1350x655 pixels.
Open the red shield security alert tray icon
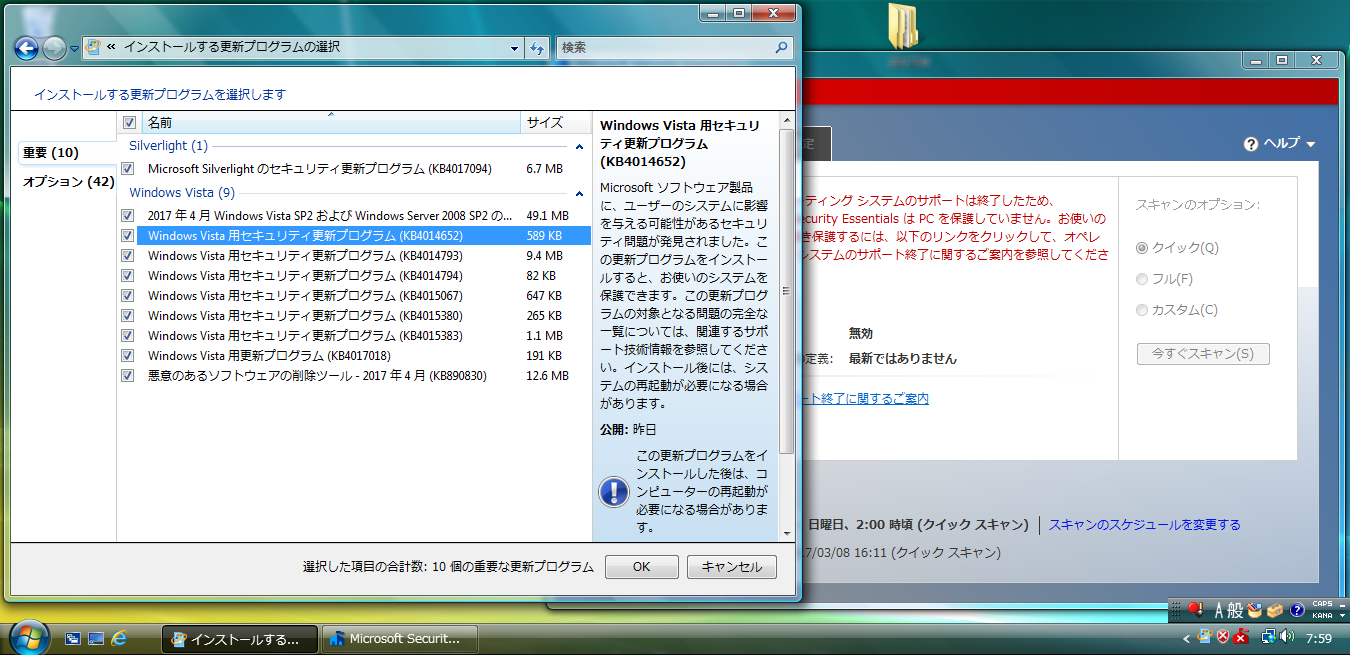1222,637
